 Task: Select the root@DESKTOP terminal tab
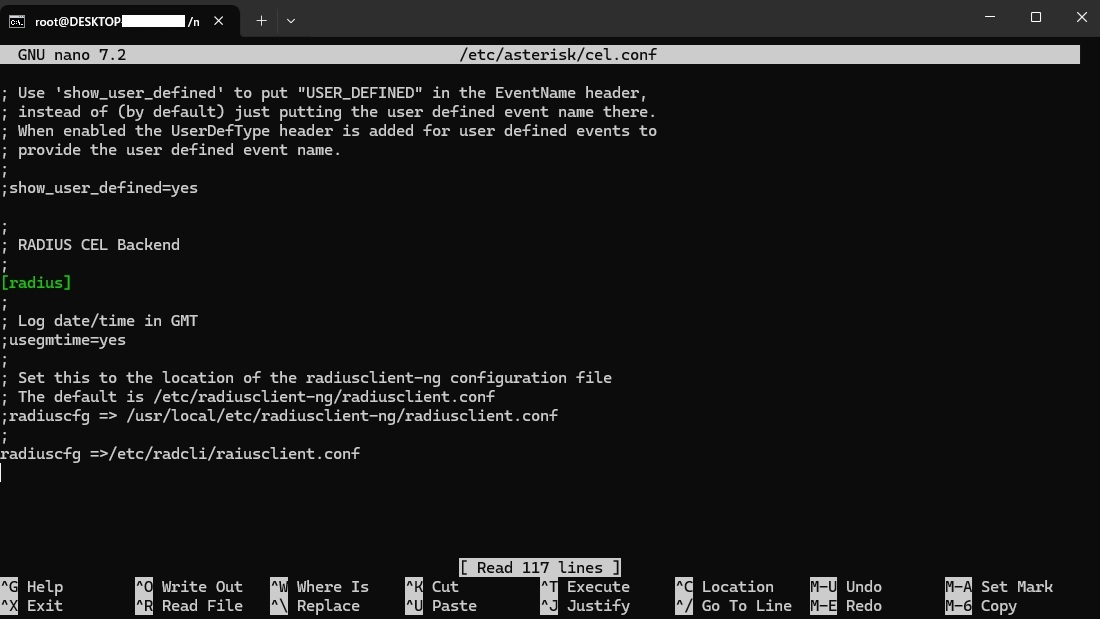click(x=120, y=21)
